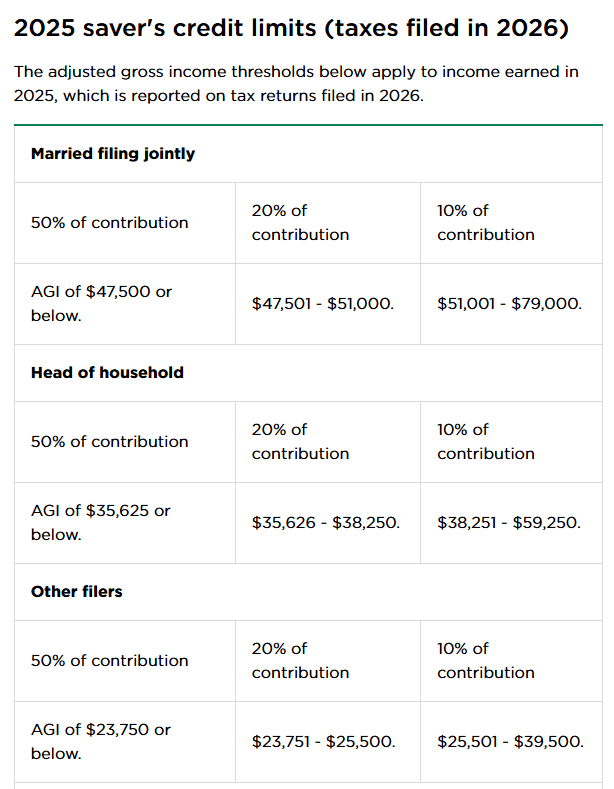Click "20% of contribution" under Married filing jointly
614x789 pixels.
click(x=301, y=223)
